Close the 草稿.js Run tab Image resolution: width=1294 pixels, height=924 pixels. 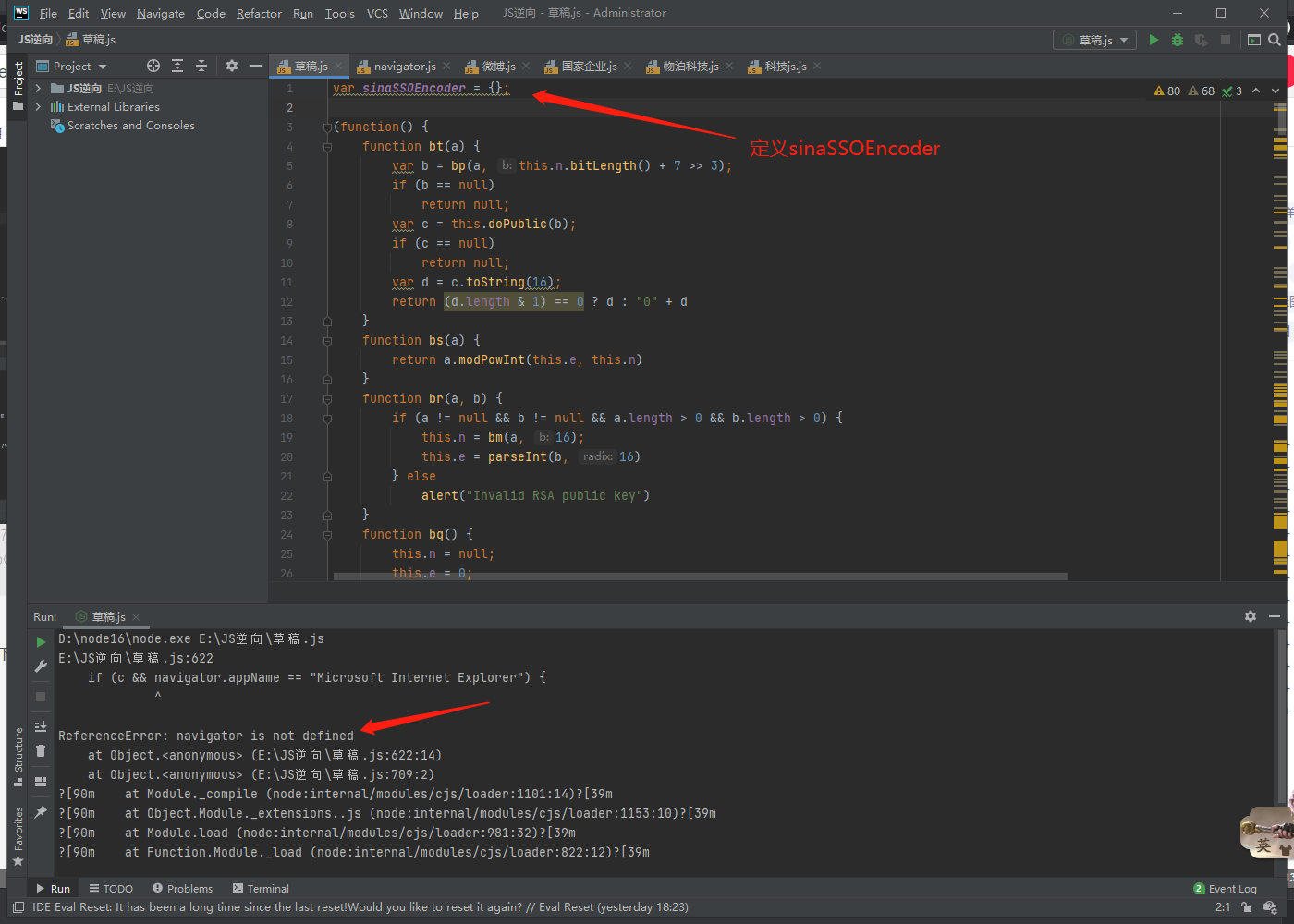[x=136, y=616]
